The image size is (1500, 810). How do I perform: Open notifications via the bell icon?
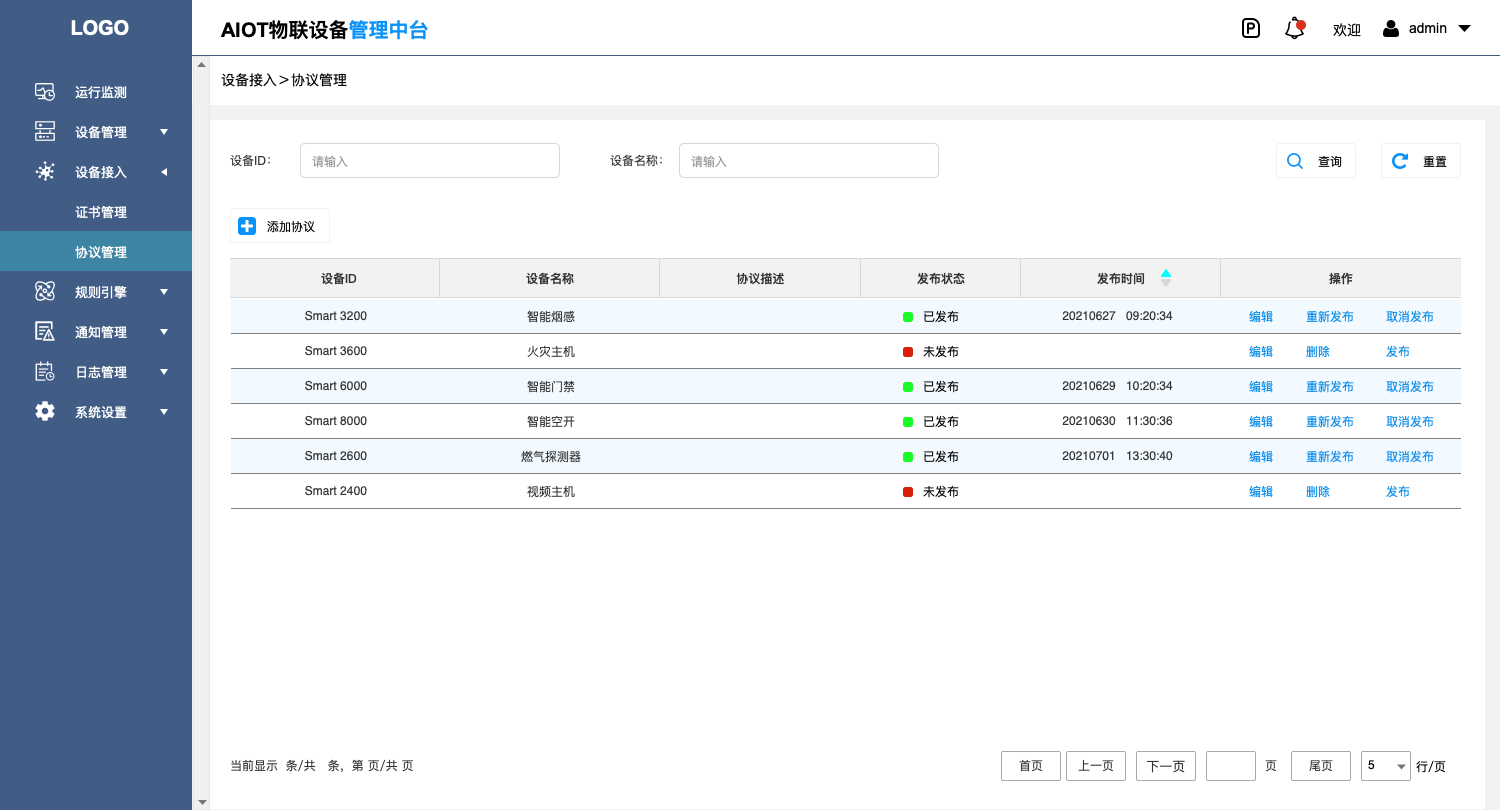pyautogui.click(x=1295, y=28)
